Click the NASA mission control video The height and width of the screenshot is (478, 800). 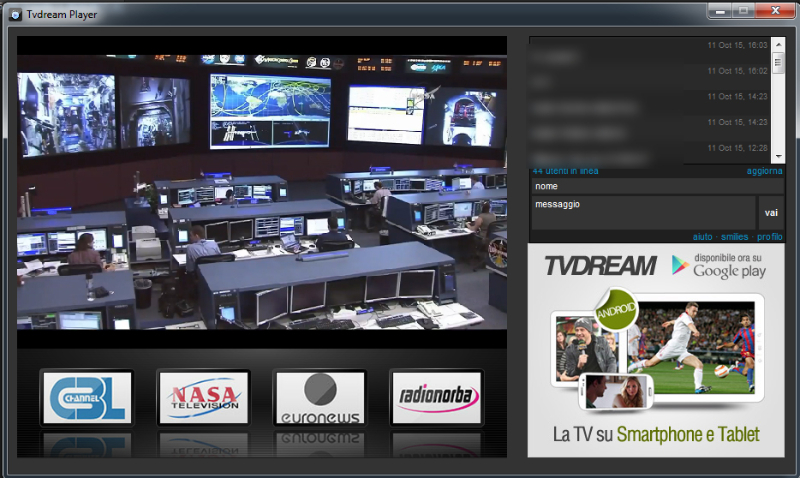[262, 200]
